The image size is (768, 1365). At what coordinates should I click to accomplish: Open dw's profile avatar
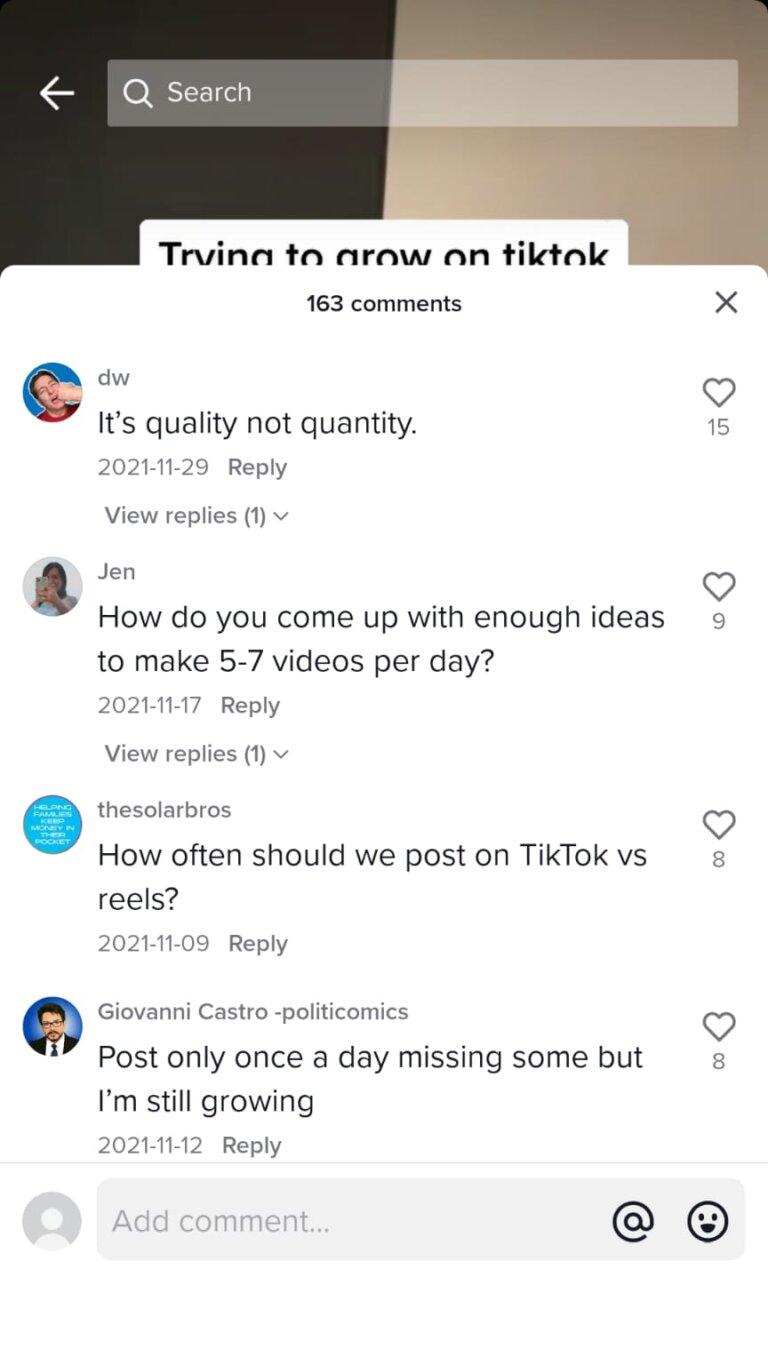[52, 391]
